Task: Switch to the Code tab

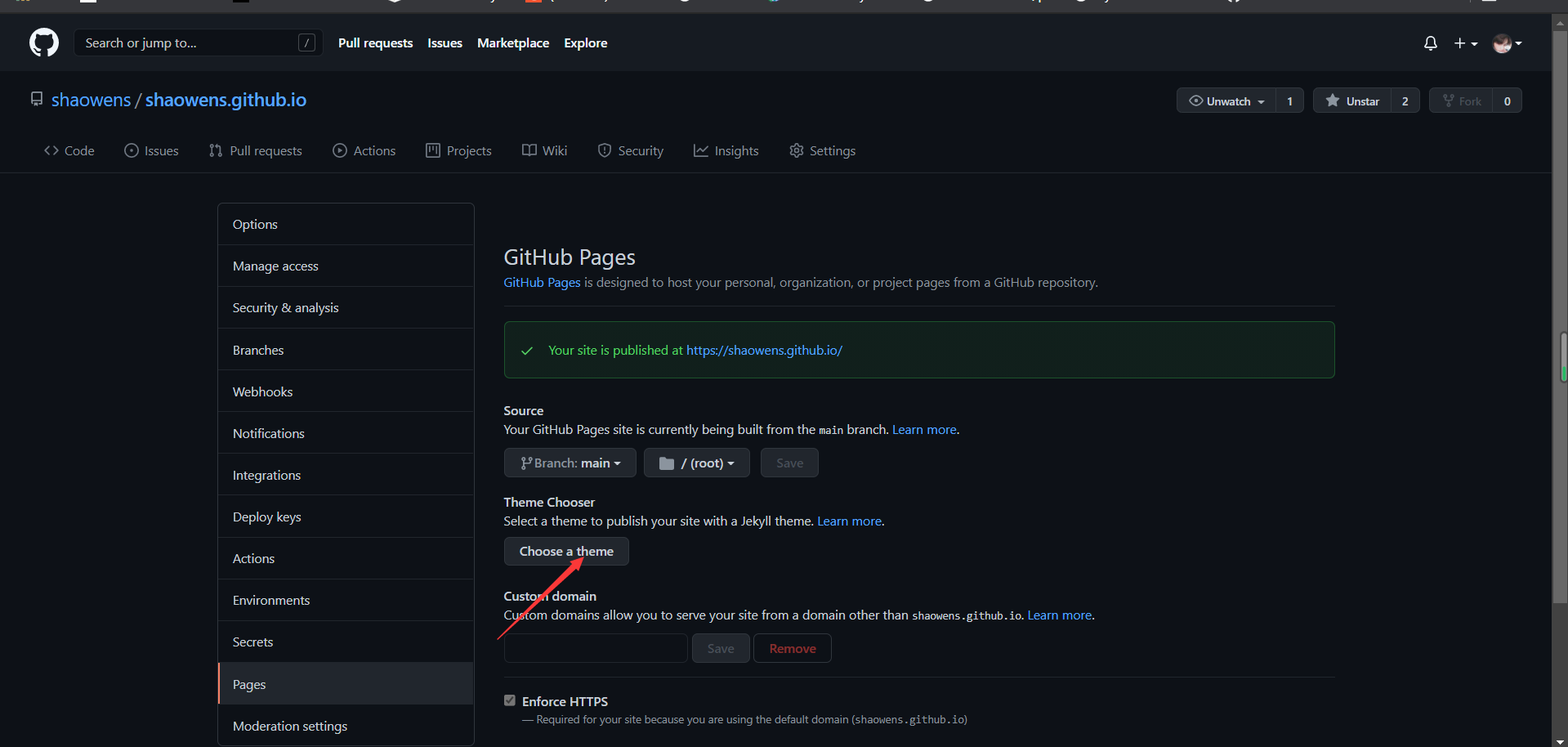Action: coord(69,150)
